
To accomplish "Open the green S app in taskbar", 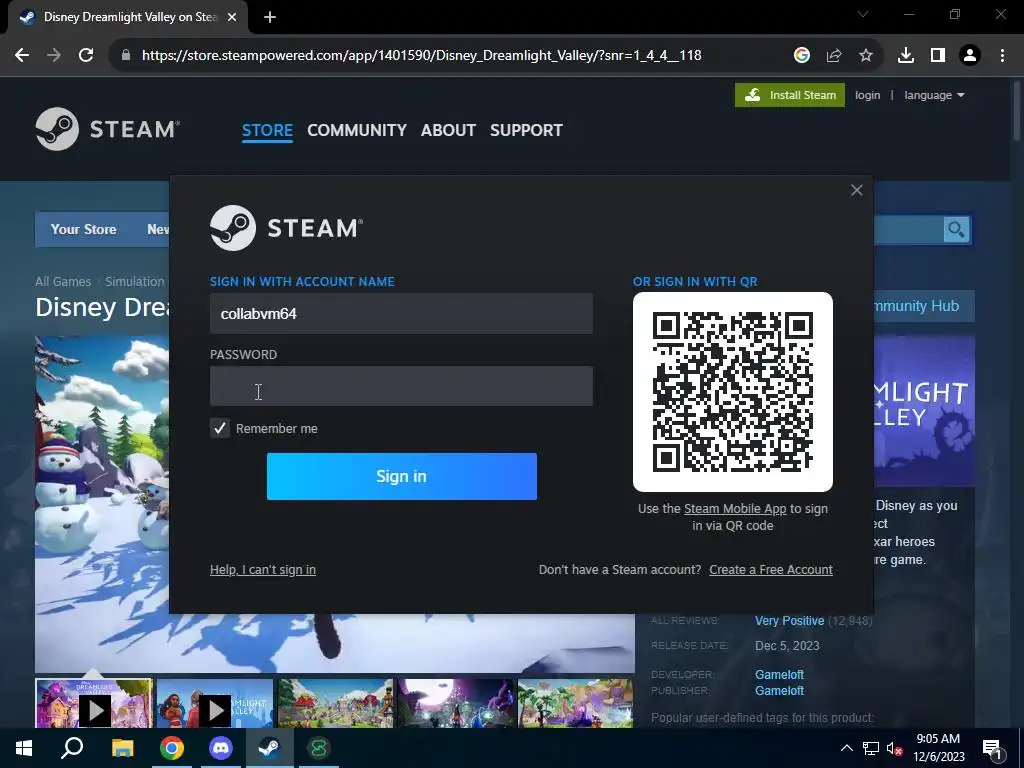I will point(319,748).
